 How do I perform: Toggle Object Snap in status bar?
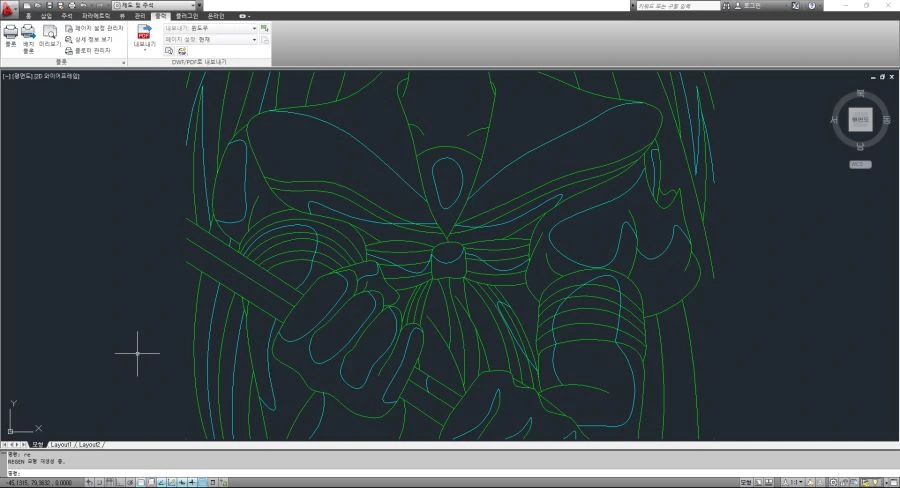click(141, 483)
